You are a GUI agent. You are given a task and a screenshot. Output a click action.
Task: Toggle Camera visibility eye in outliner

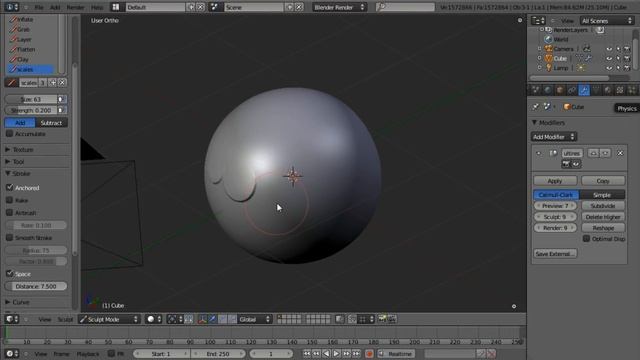pyautogui.click(x=609, y=49)
